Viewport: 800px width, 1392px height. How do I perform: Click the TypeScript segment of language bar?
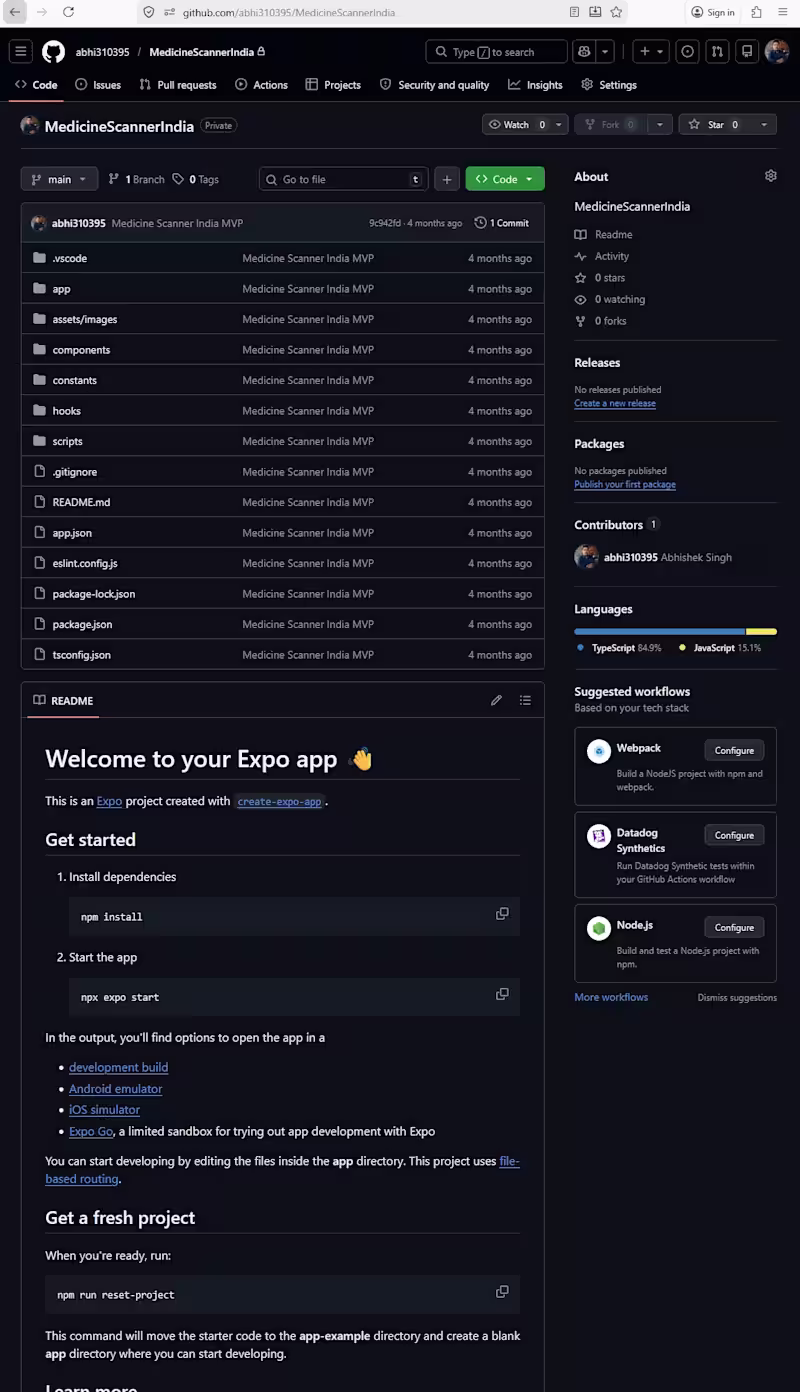[x=660, y=631]
